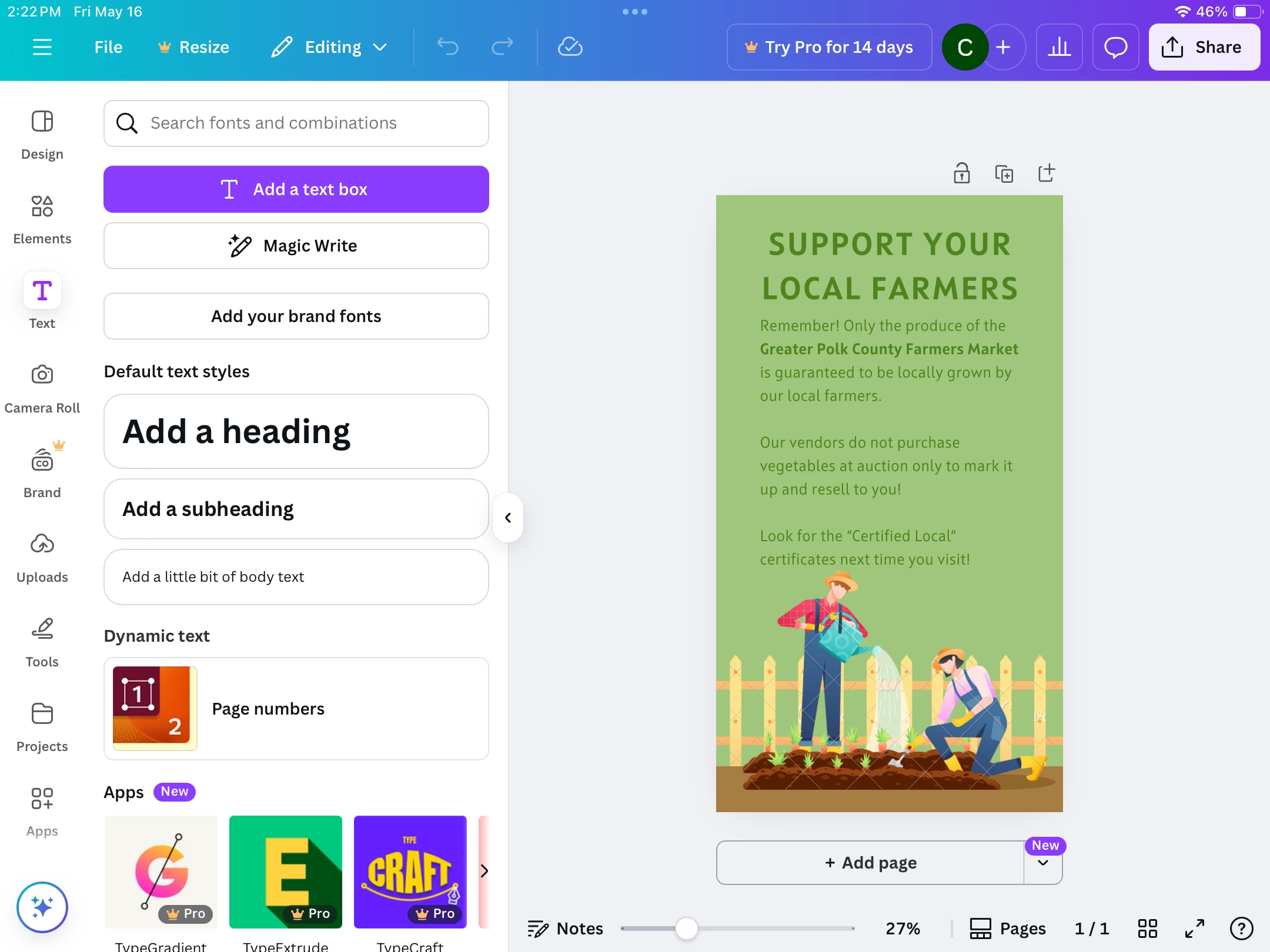Open the File menu
Viewport: 1270px width, 952px height.
tap(108, 47)
